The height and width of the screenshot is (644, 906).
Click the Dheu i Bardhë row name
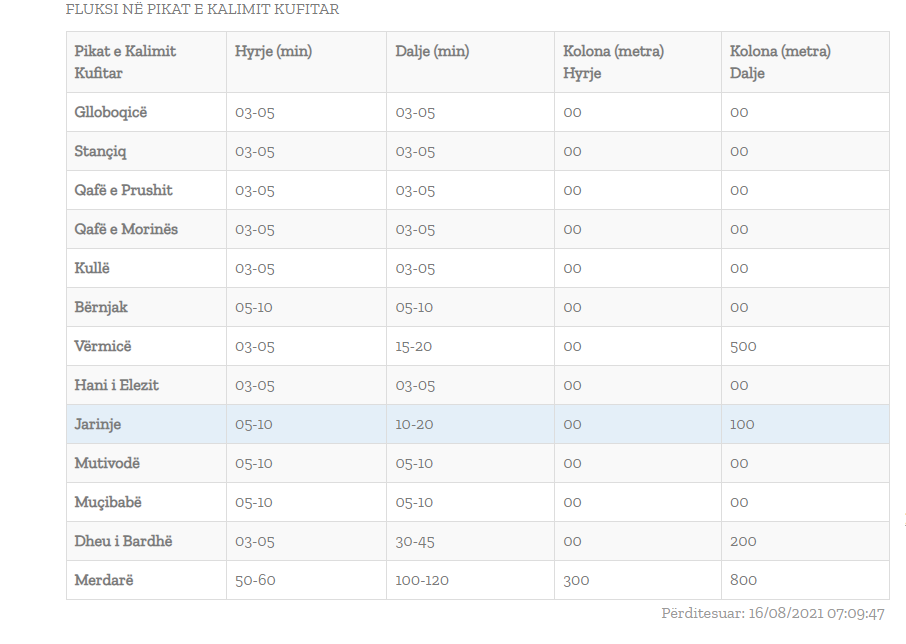pyautogui.click(x=123, y=541)
